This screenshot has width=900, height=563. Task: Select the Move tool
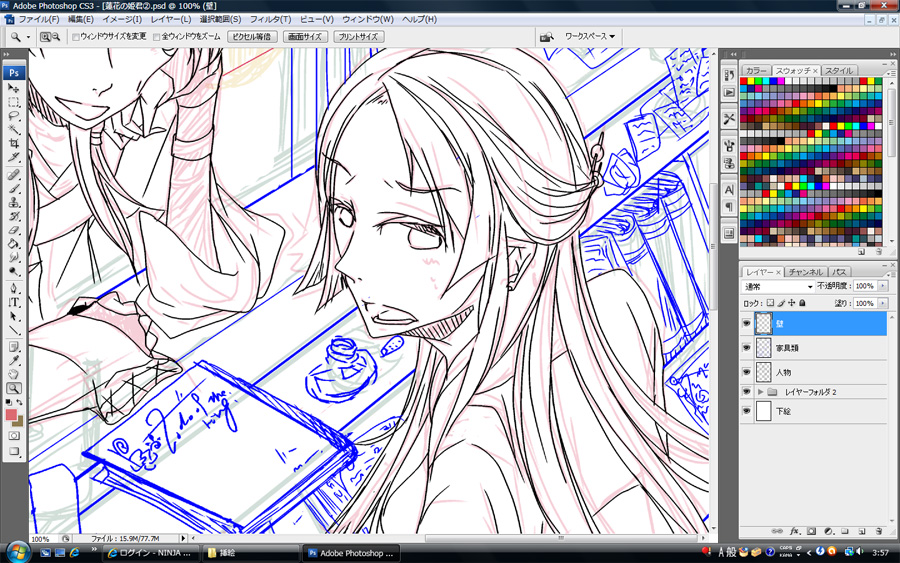(x=14, y=89)
